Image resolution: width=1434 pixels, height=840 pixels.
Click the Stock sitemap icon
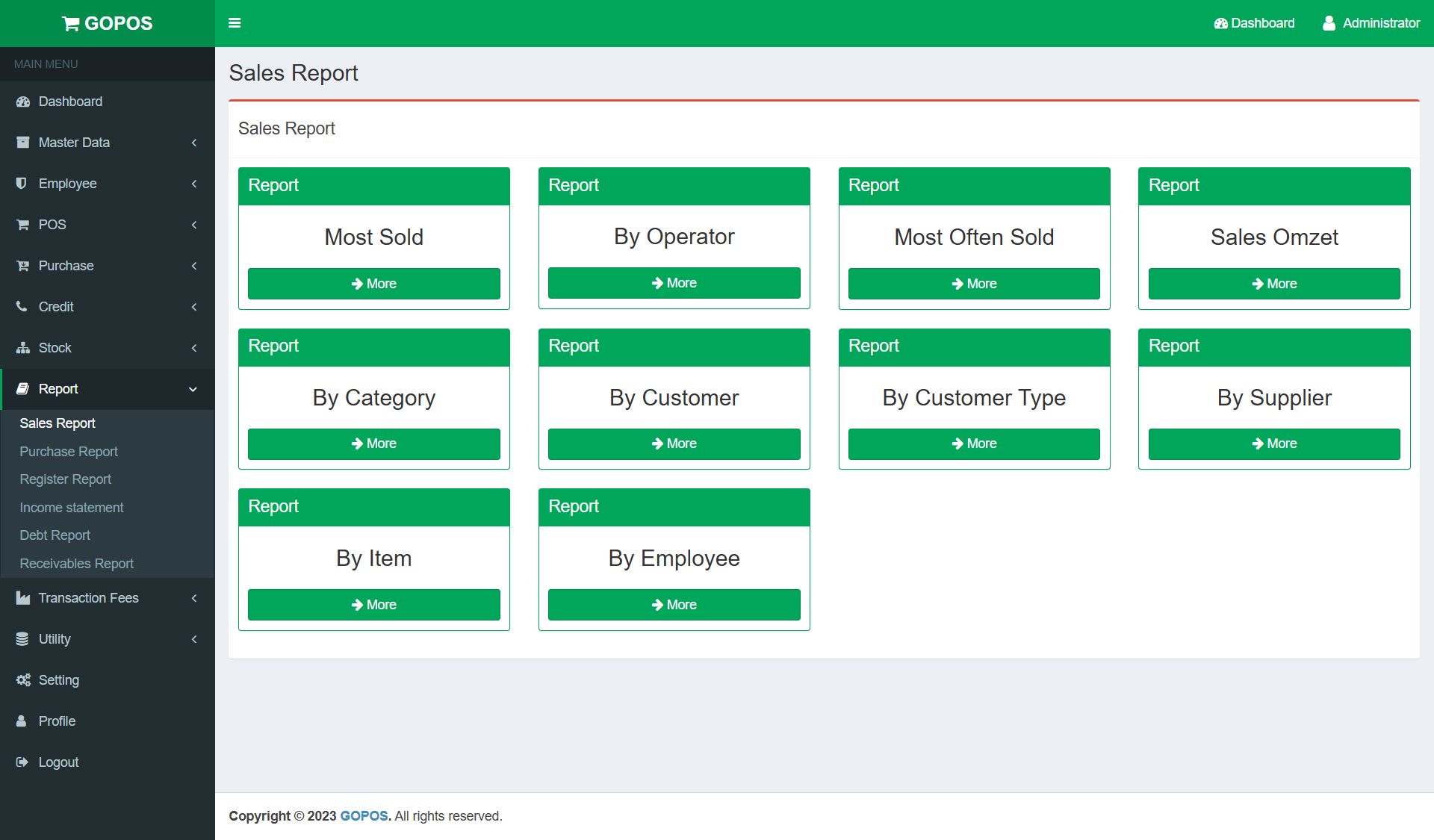(23, 348)
